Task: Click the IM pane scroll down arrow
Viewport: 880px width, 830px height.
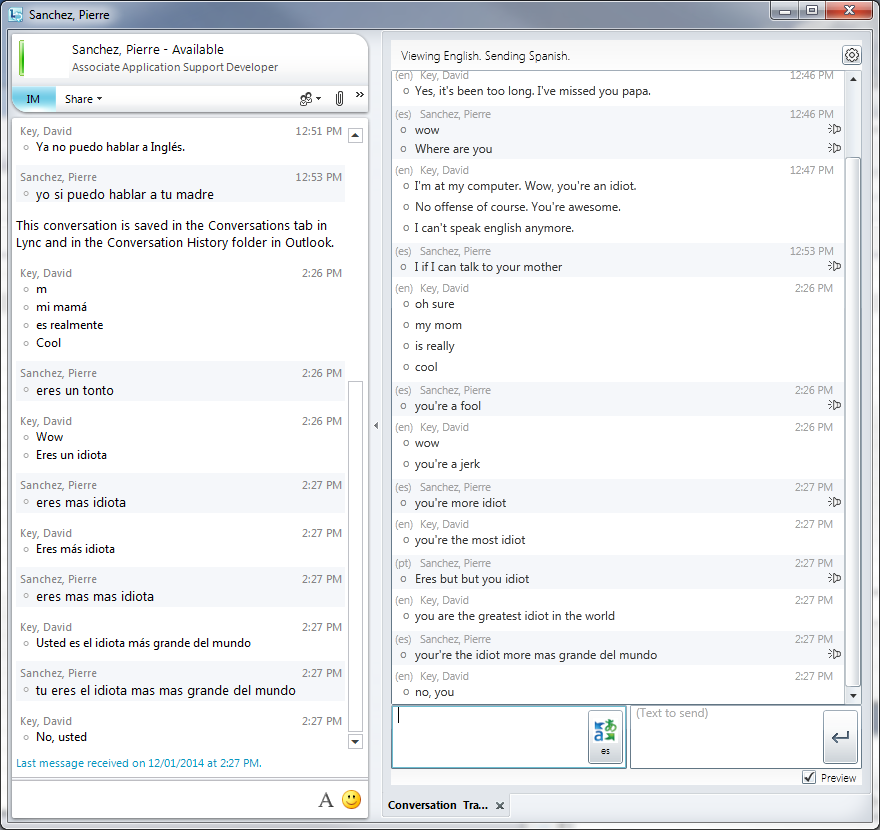Action: coord(355,741)
